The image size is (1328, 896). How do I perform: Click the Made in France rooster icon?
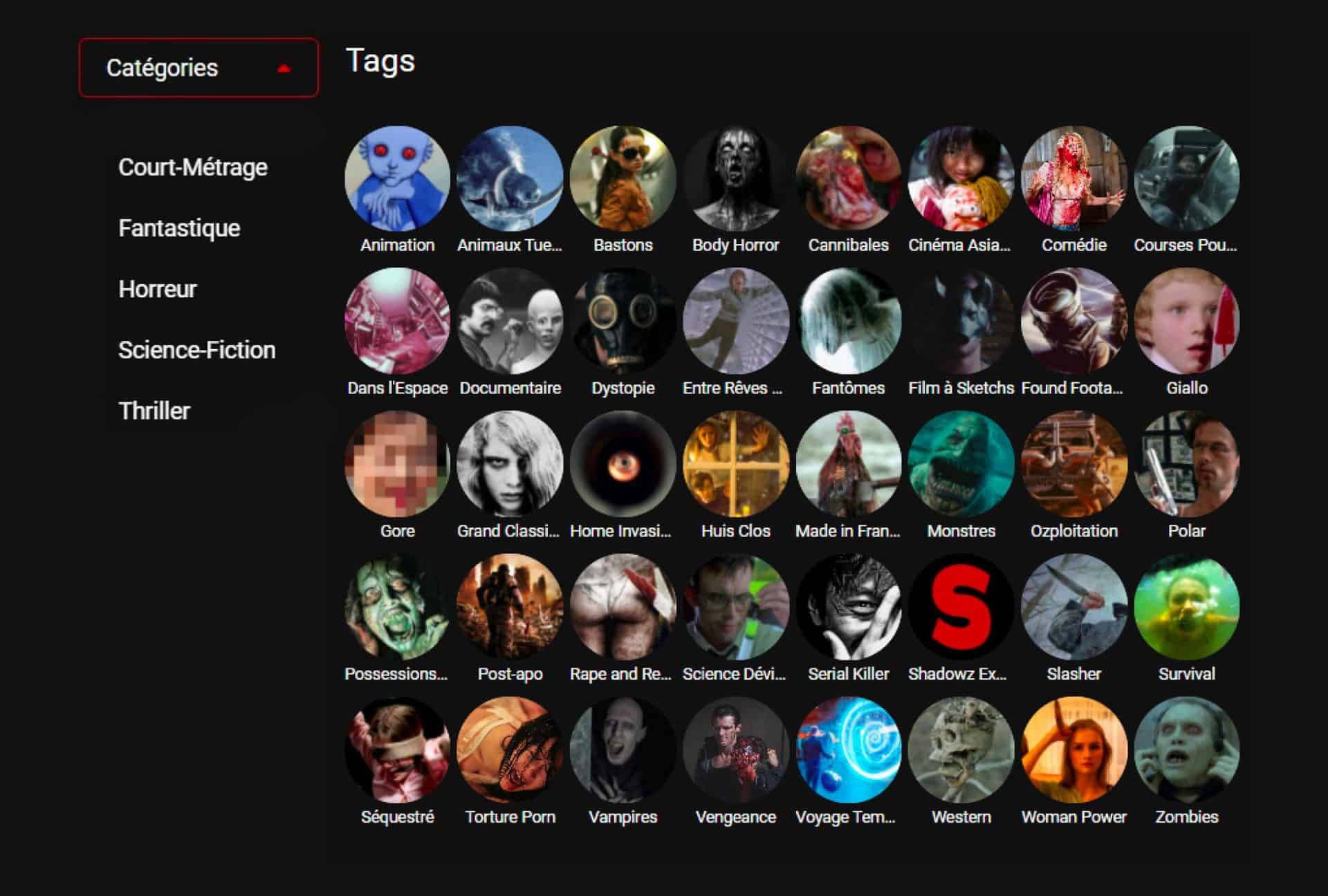(x=848, y=464)
